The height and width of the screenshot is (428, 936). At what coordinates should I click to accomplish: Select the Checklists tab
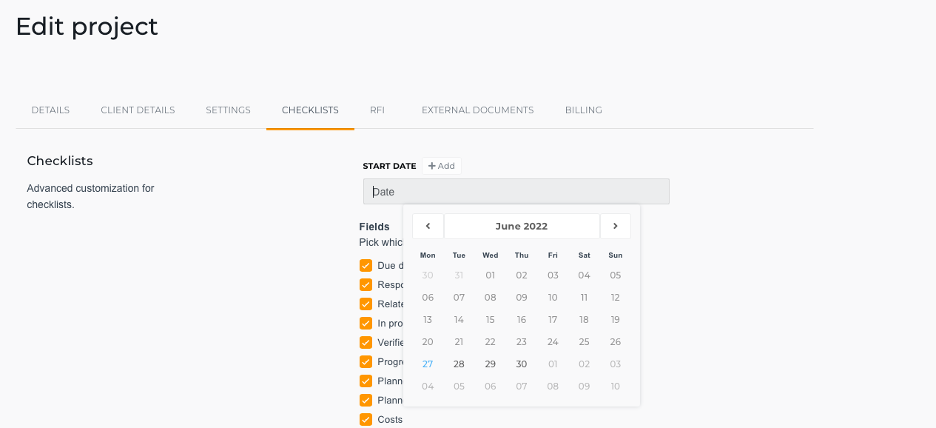click(x=310, y=110)
